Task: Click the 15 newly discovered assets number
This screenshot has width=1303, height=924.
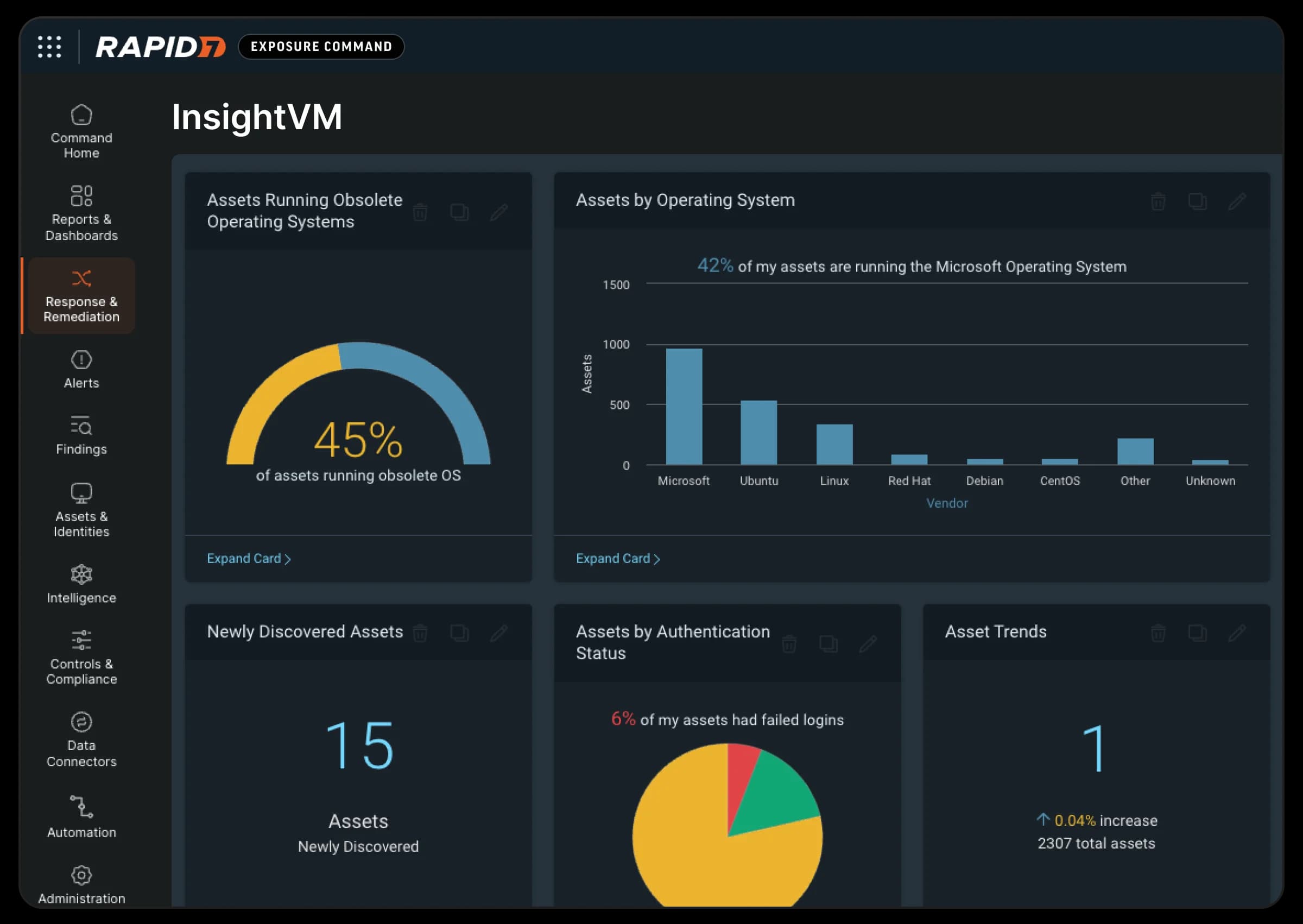Action: (358, 745)
